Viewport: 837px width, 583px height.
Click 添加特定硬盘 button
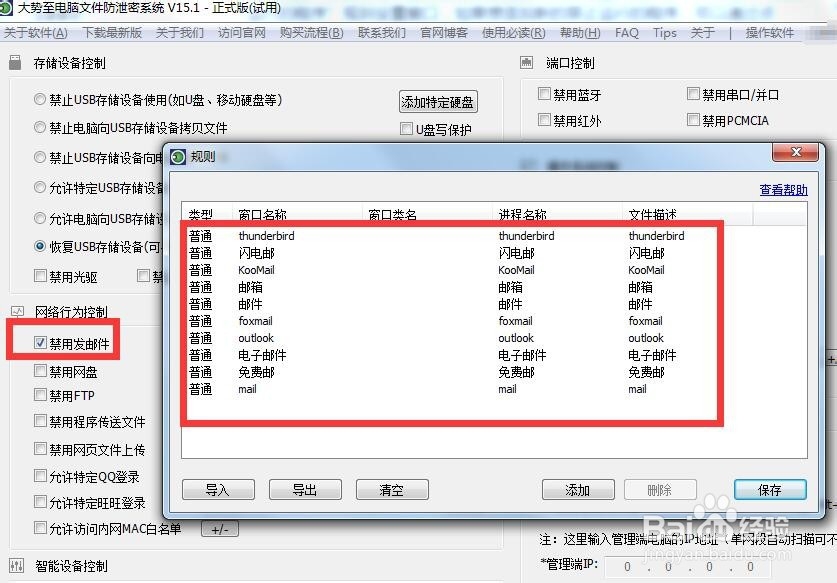(x=438, y=102)
